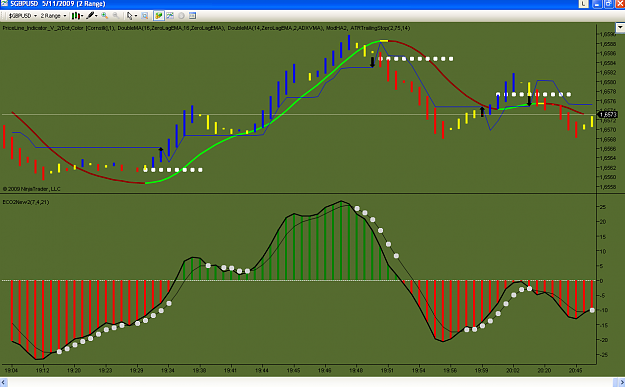Click the 19:04 time axis label
625x387 pixels.
11,370
